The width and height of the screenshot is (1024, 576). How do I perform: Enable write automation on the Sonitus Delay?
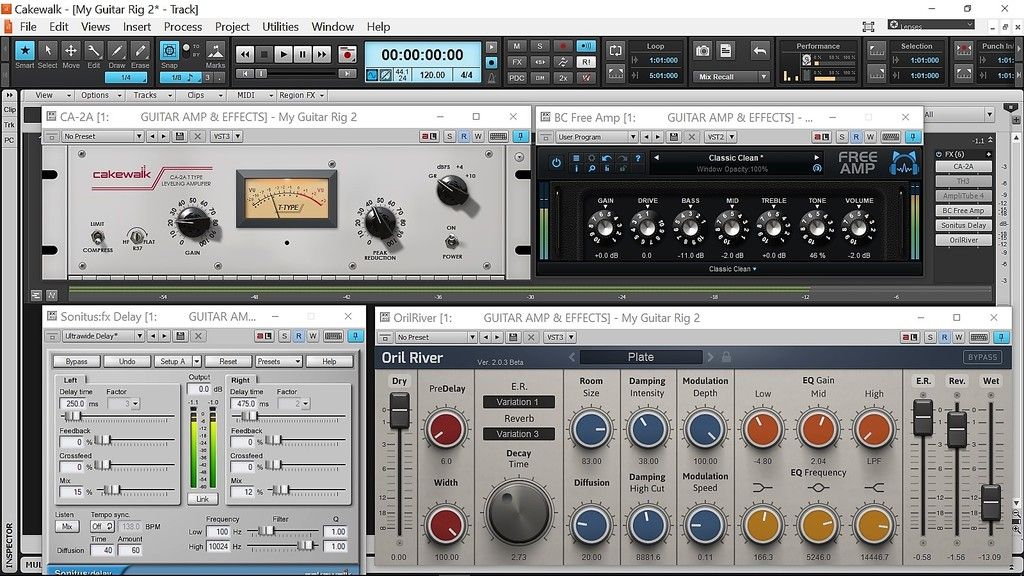coord(312,336)
